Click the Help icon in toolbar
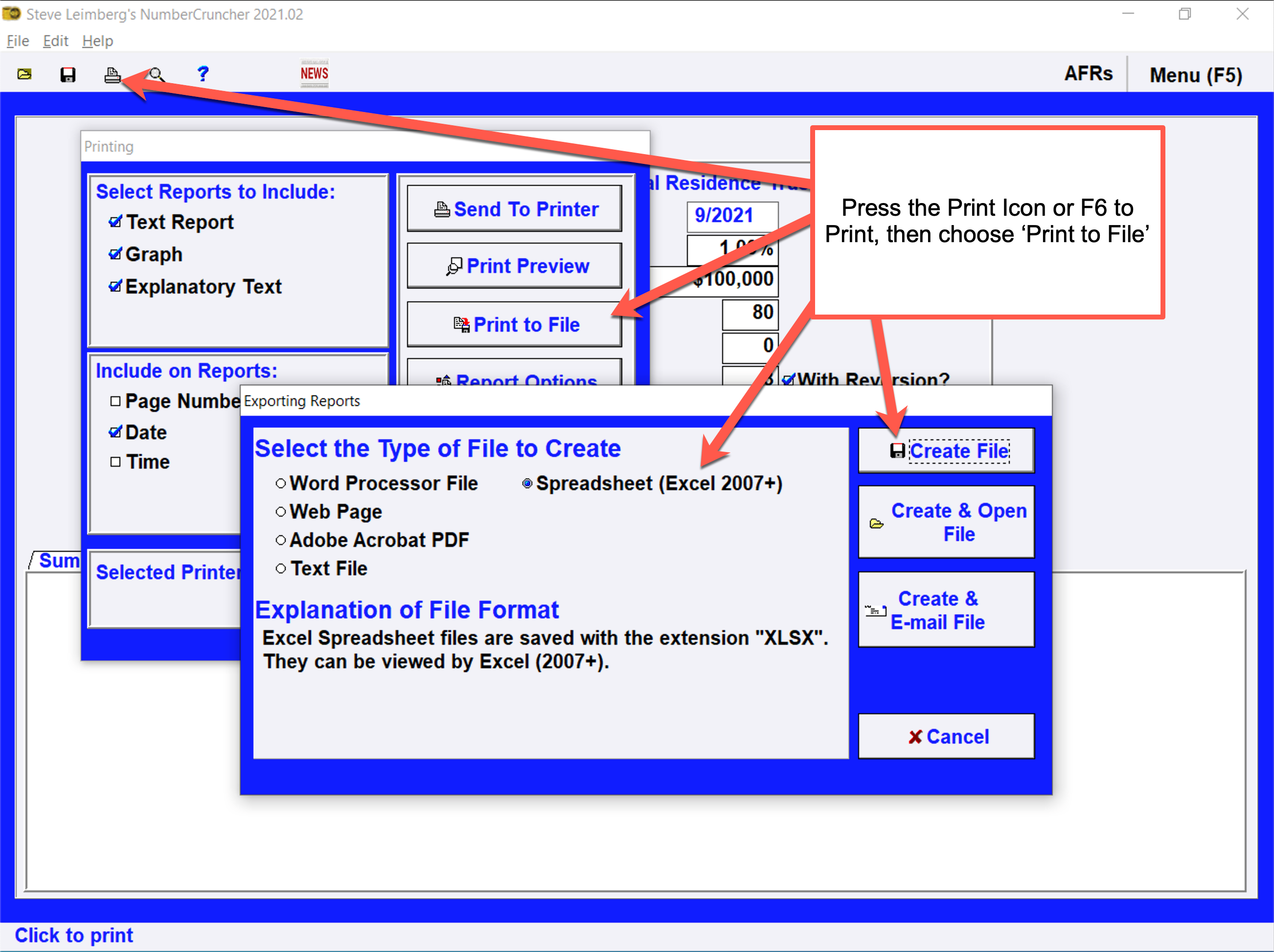The width and height of the screenshot is (1274, 952). (201, 74)
